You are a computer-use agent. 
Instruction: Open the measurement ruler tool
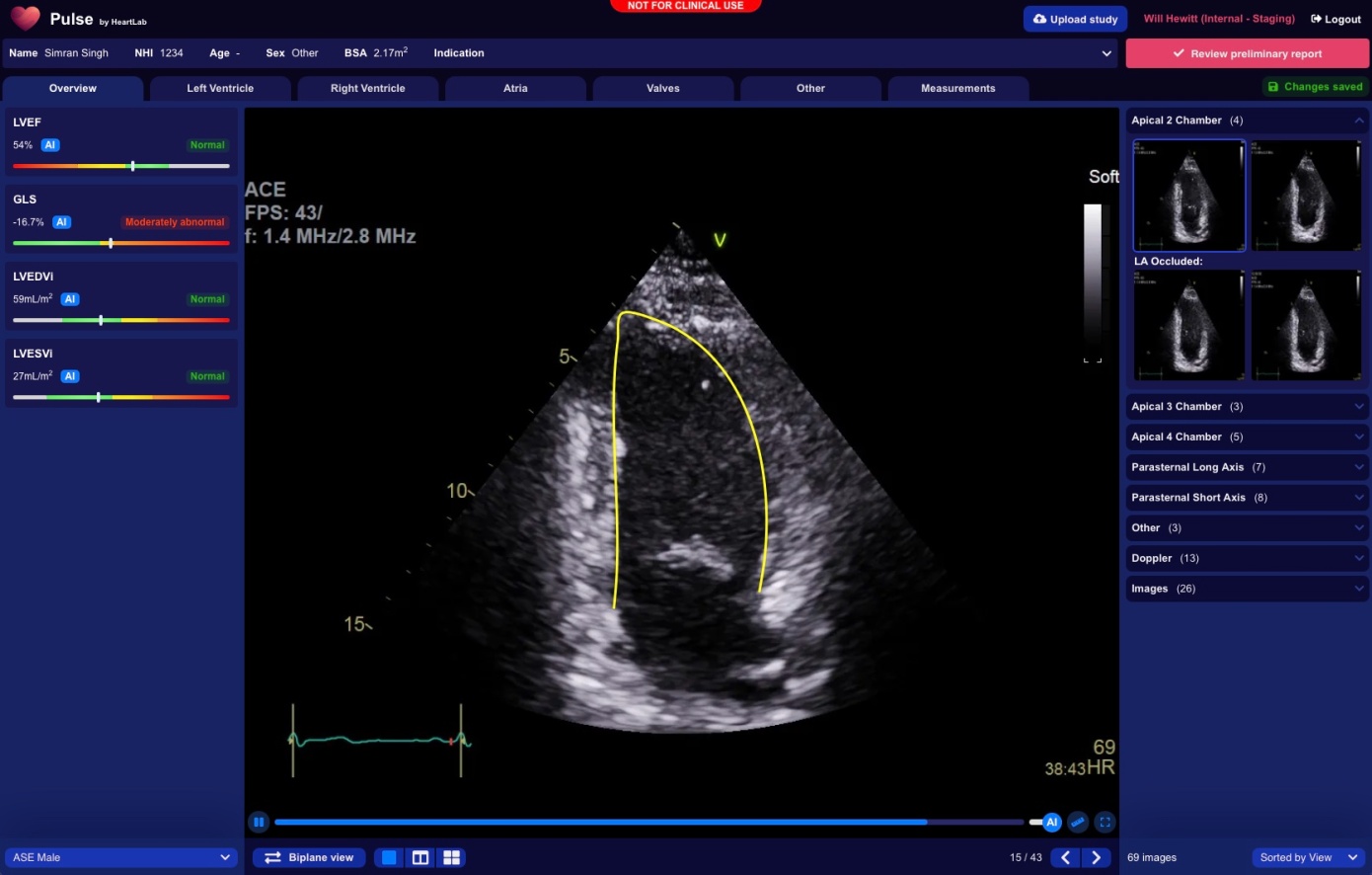[1078, 822]
